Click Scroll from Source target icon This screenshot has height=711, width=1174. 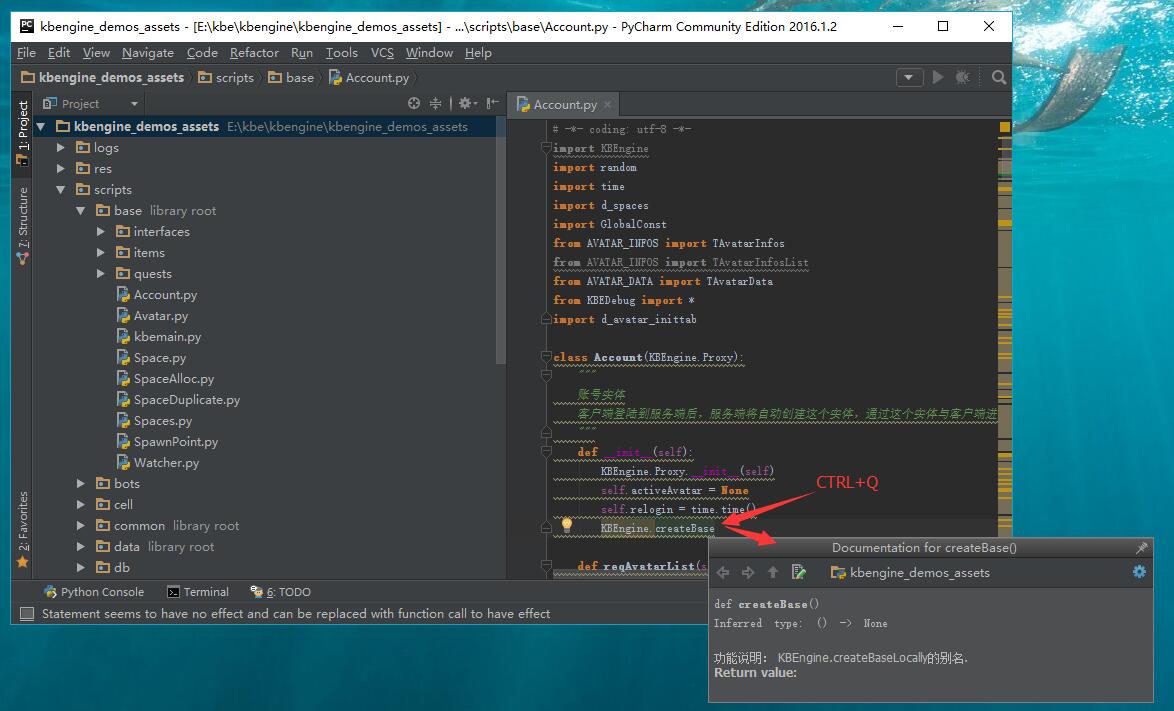click(414, 103)
